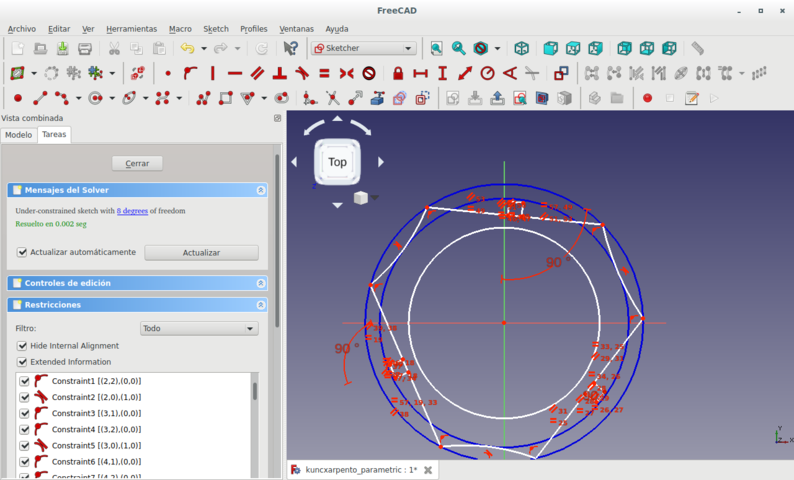794x480 pixels.
Task: Click the 8 degrees link
Action: [x=132, y=211]
